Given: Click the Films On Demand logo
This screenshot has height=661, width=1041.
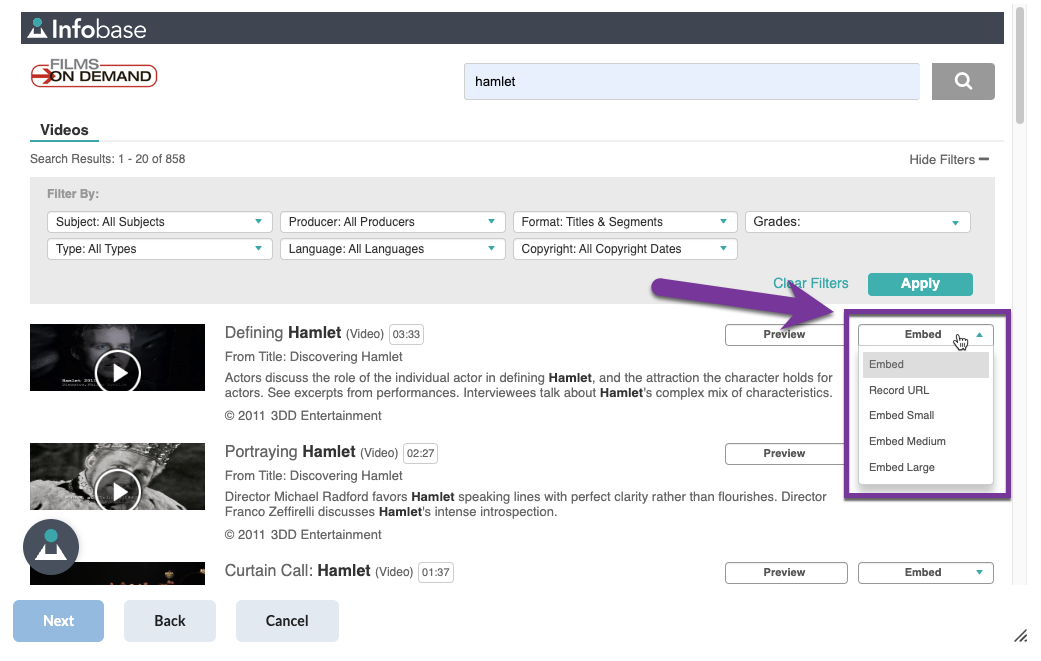Looking at the screenshot, I should click(93, 73).
